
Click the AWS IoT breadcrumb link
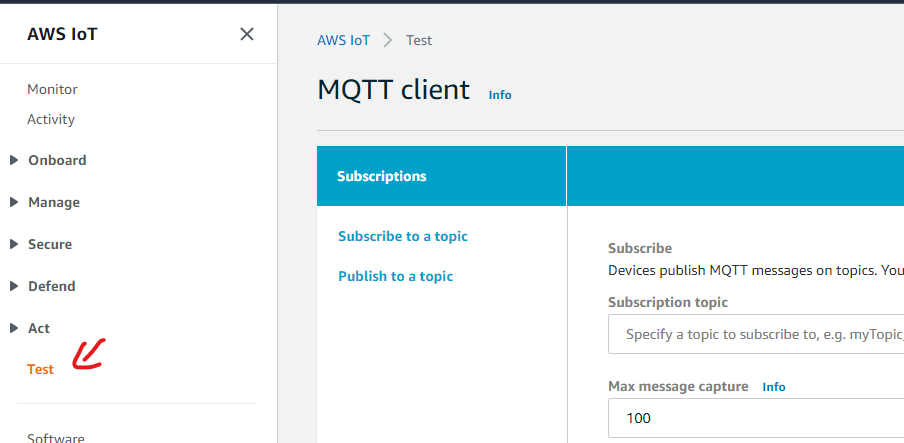tap(343, 40)
